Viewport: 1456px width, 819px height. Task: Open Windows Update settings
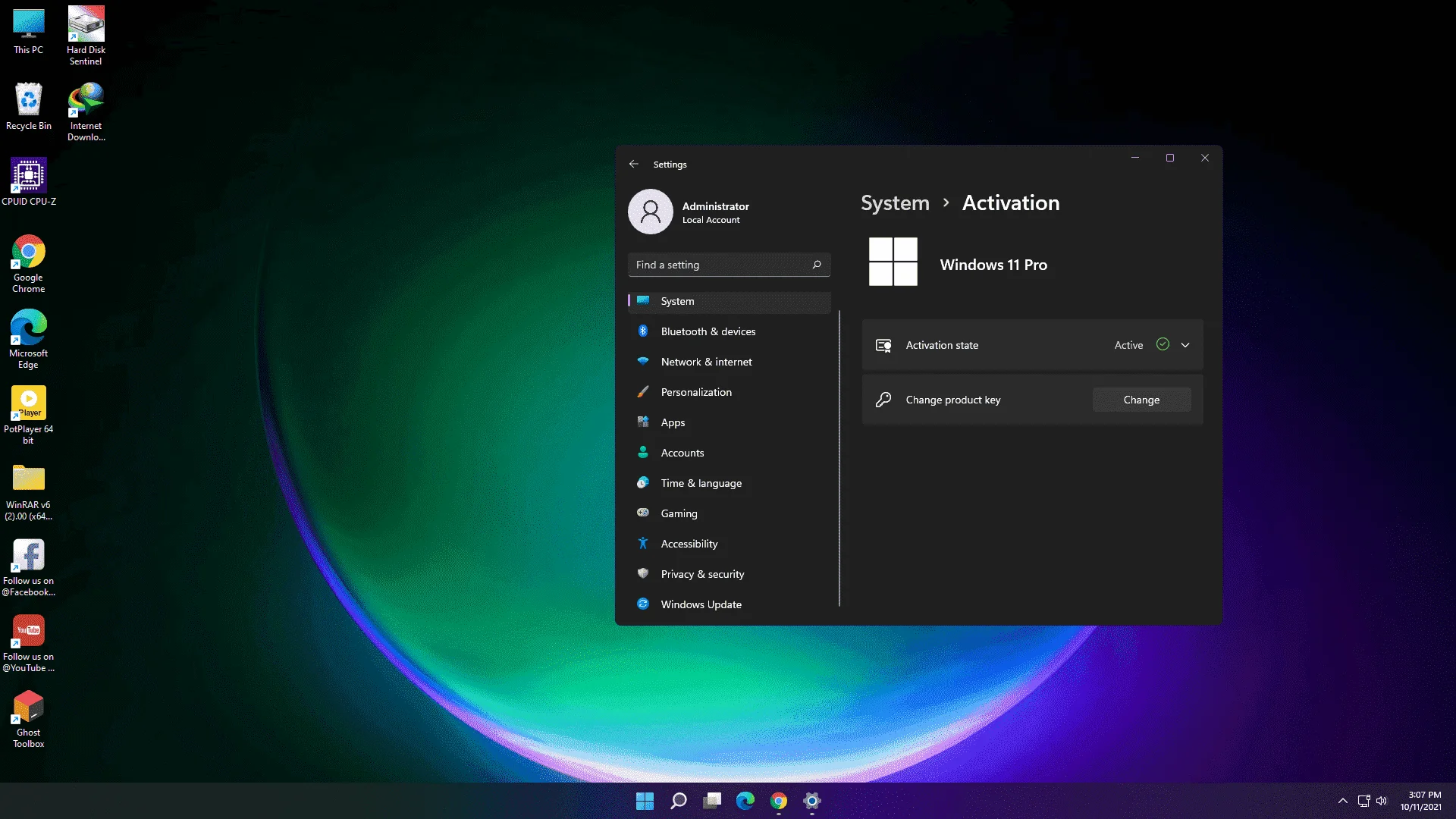(730, 604)
